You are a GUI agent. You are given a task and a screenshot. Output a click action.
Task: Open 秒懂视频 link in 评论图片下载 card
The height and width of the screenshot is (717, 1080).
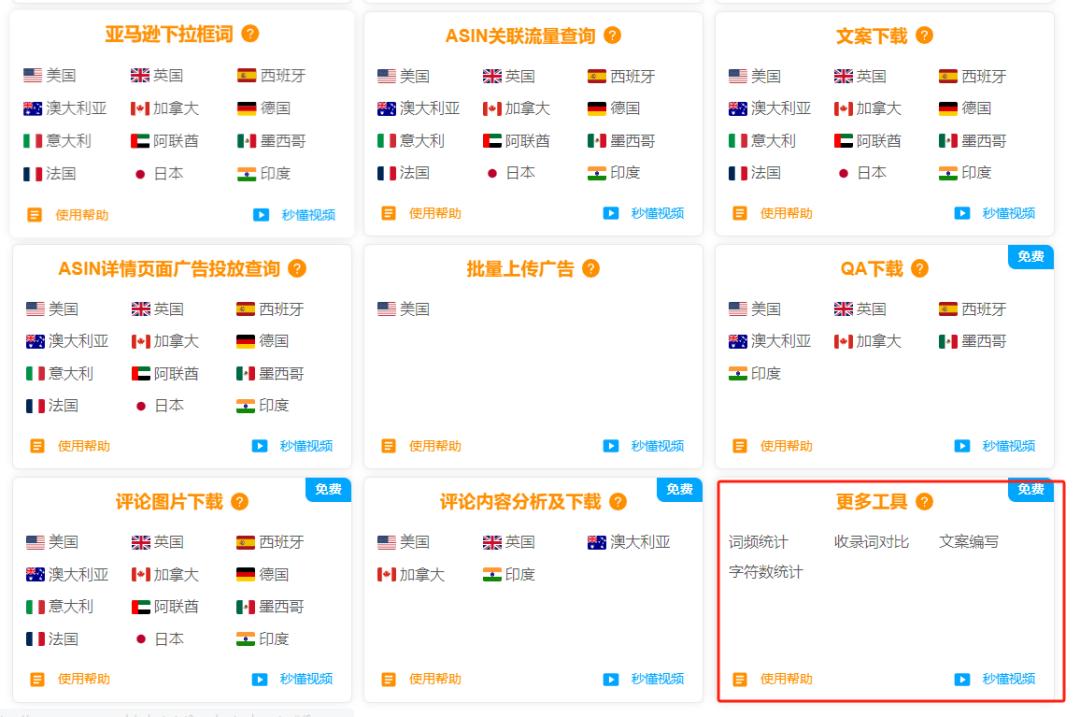click(x=306, y=679)
